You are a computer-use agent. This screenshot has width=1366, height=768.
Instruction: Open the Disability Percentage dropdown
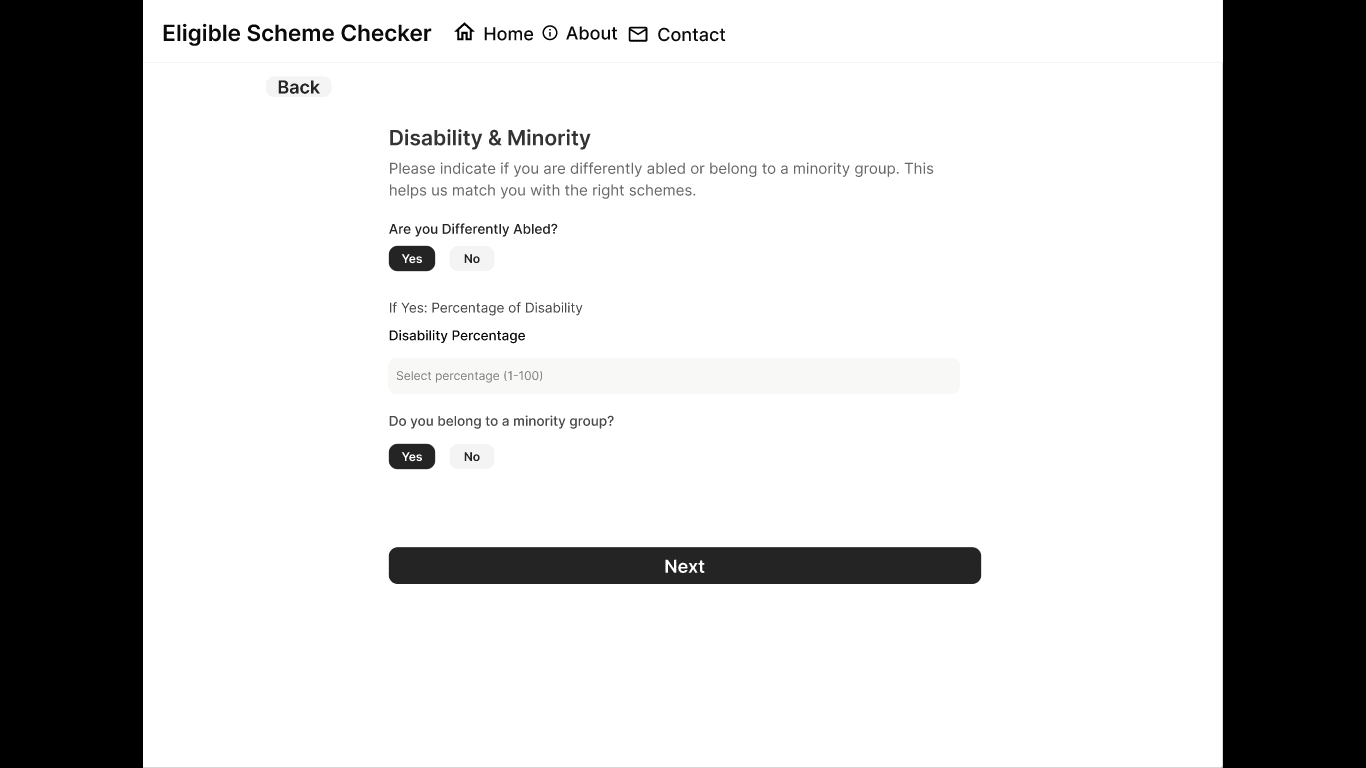(x=674, y=376)
